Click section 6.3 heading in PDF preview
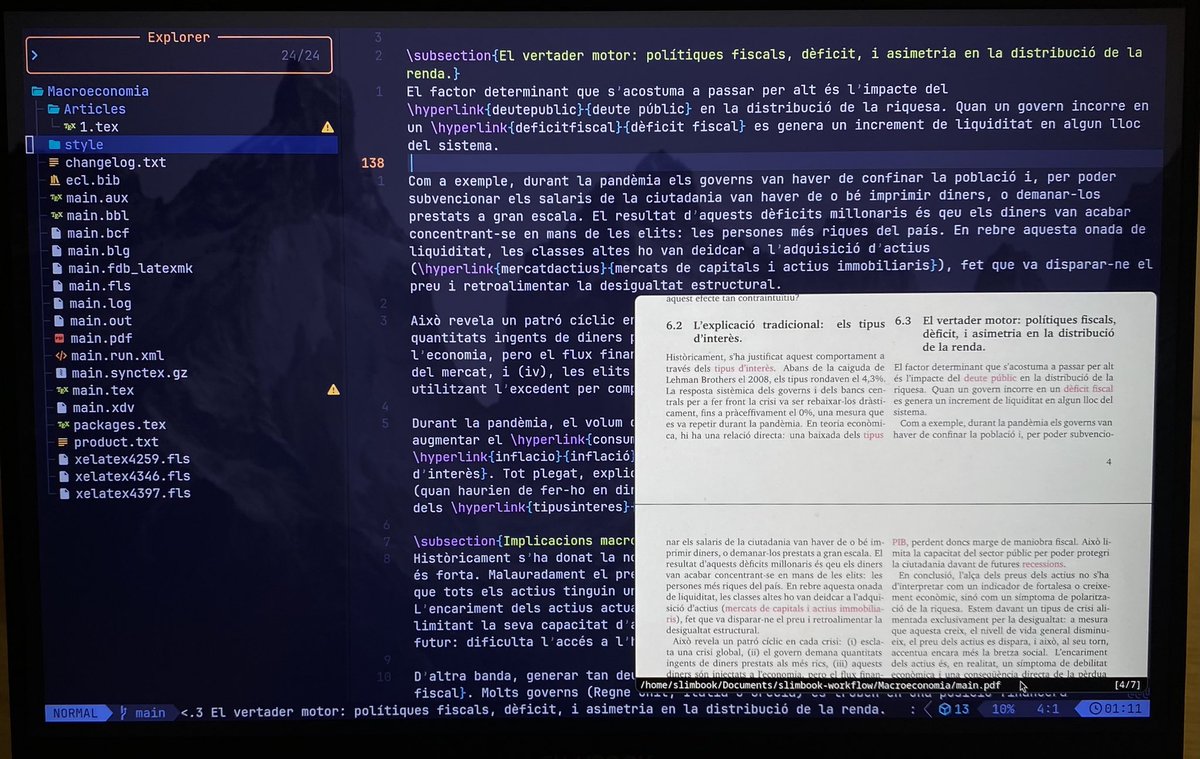 1007,333
